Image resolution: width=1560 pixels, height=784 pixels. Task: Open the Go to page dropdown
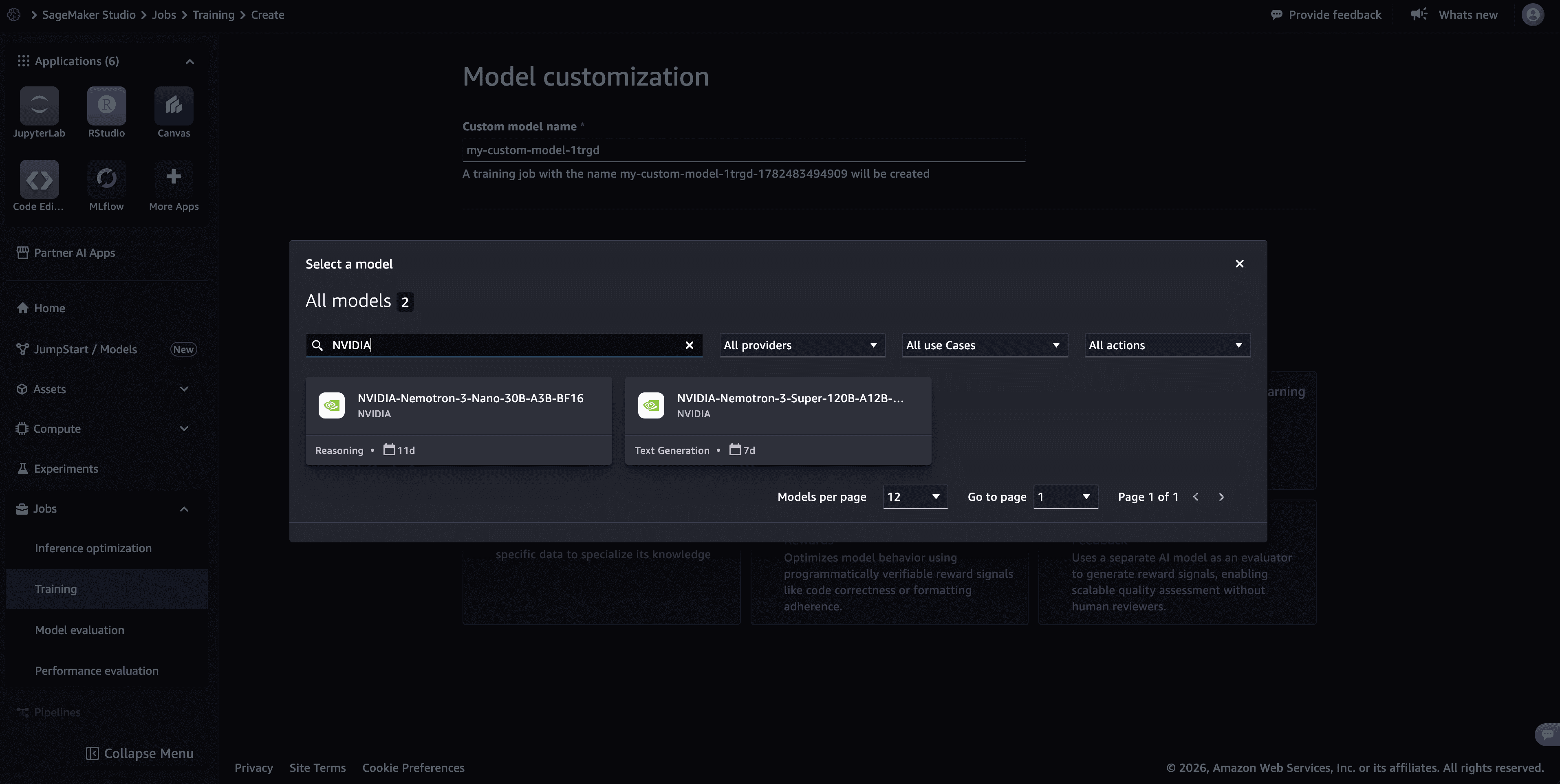pyautogui.click(x=1065, y=497)
